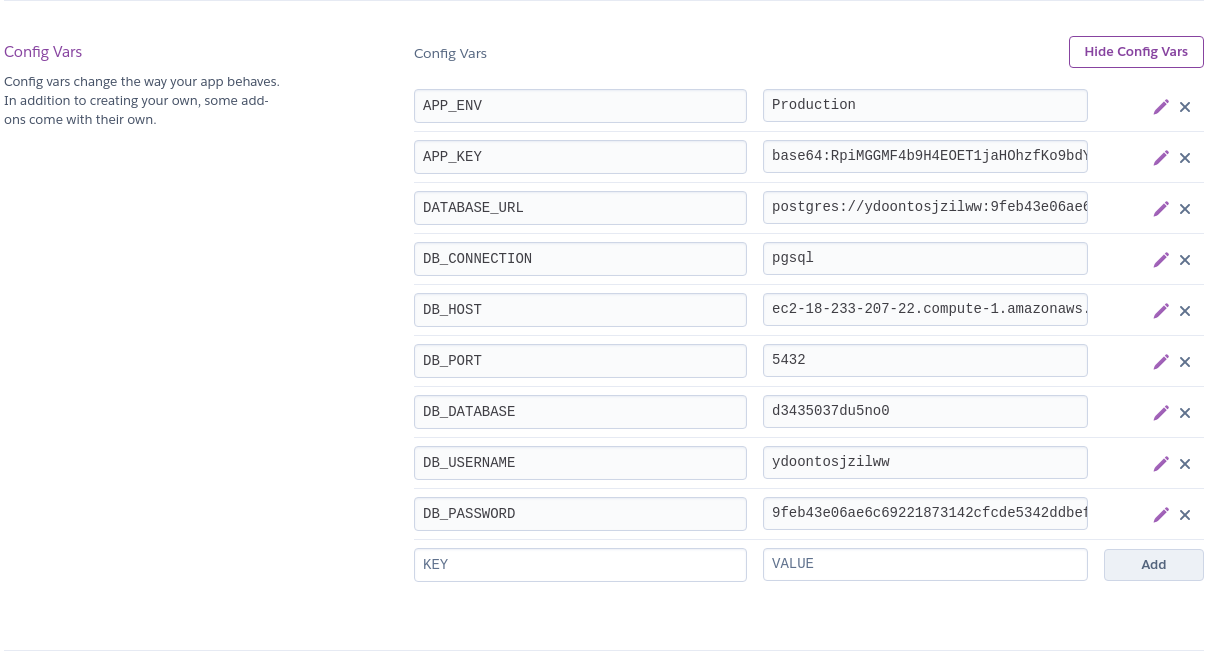
Task: Edit the DB_PASSWORD config var
Action: click(1161, 514)
